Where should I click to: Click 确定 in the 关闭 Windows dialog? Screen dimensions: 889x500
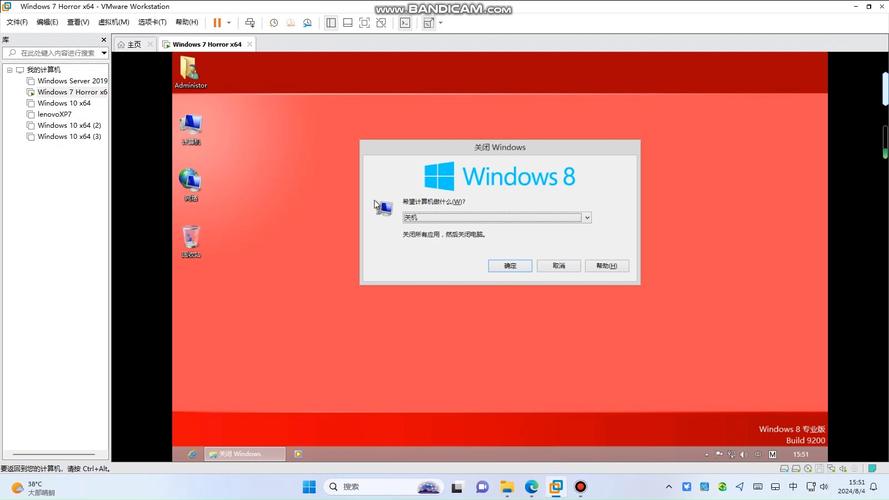tap(510, 265)
